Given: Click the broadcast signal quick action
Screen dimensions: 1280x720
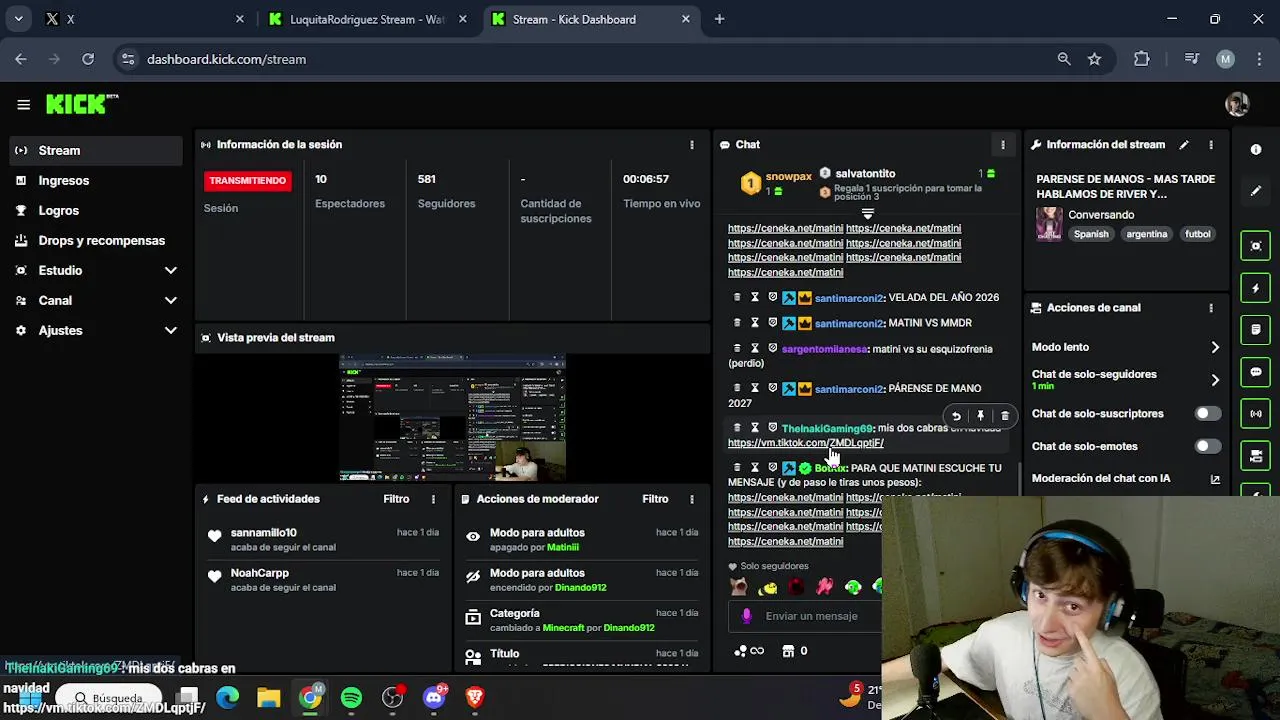Looking at the screenshot, I should 1256,414.
